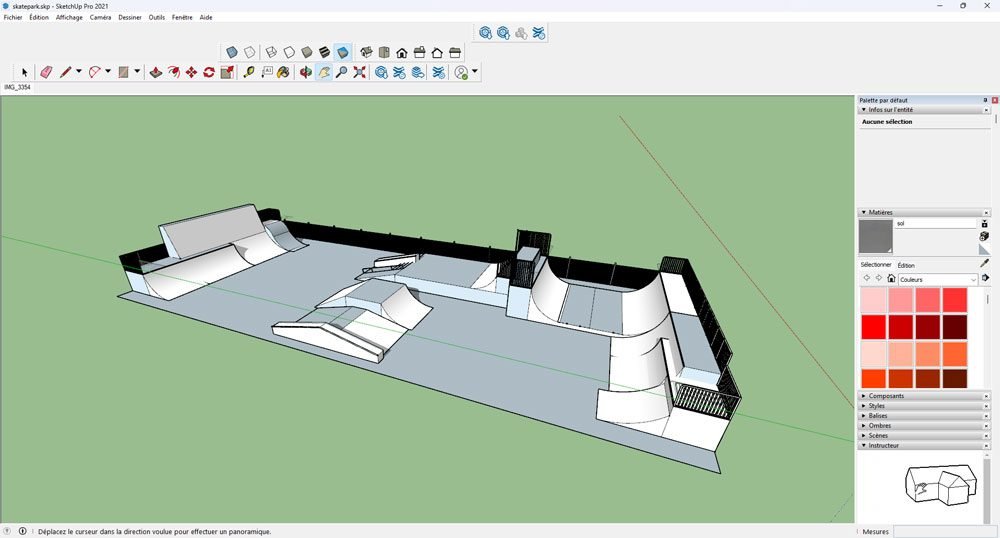Open the Line tool dropdown arrow
The height and width of the screenshot is (538, 1000).
[x=78, y=71]
